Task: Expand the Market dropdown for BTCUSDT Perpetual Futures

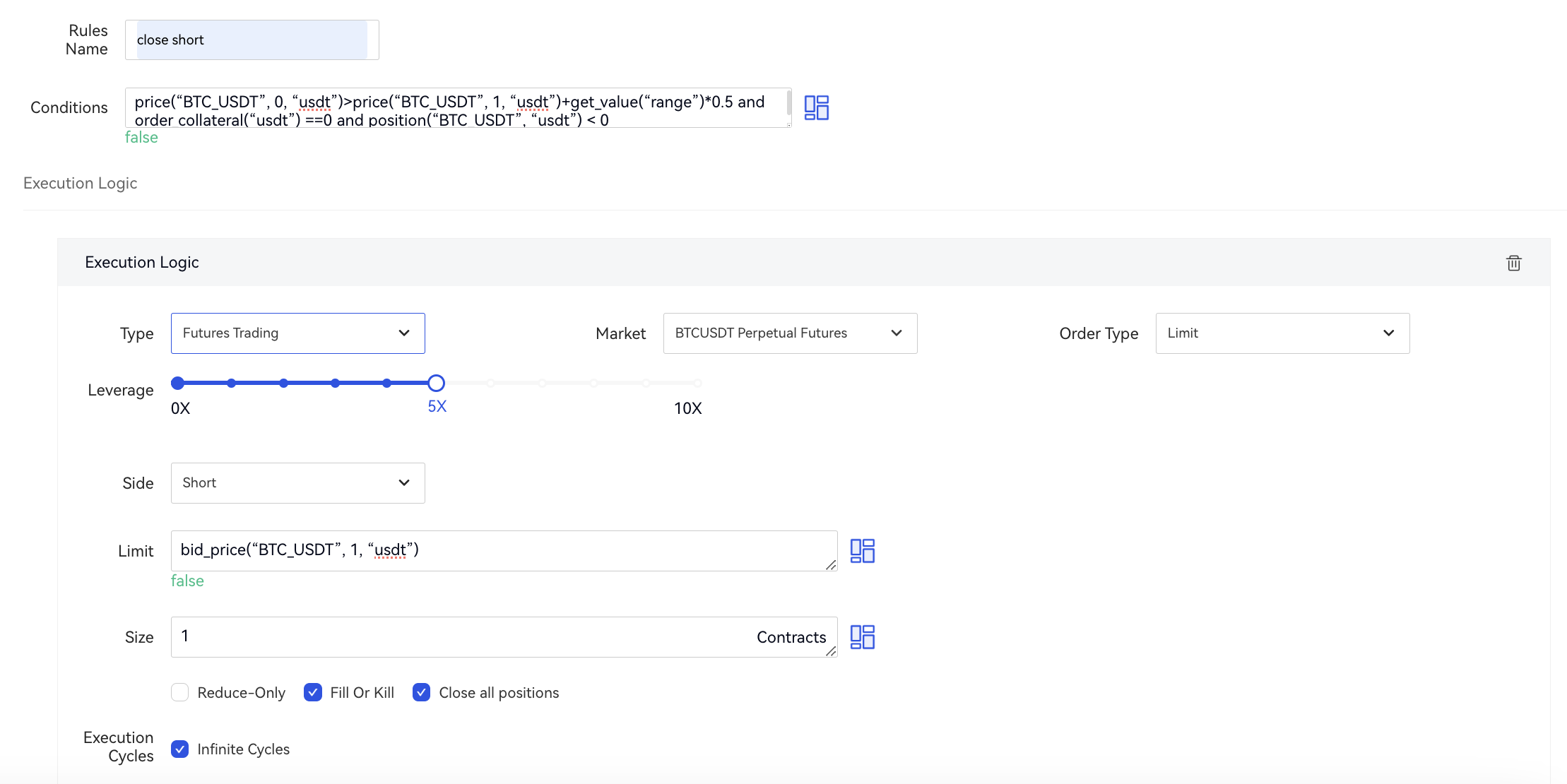Action: [790, 333]
